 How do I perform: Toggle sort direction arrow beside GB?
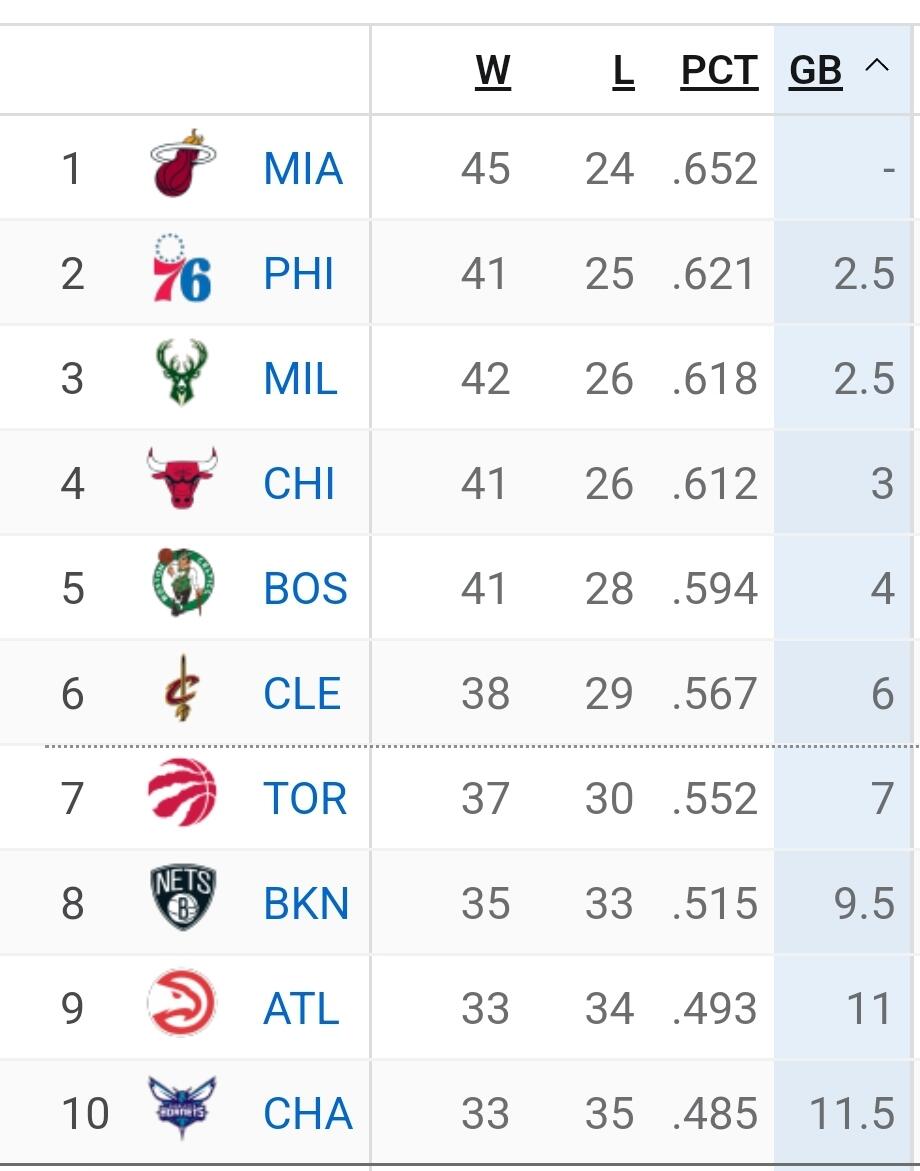[x=877, y=68]
